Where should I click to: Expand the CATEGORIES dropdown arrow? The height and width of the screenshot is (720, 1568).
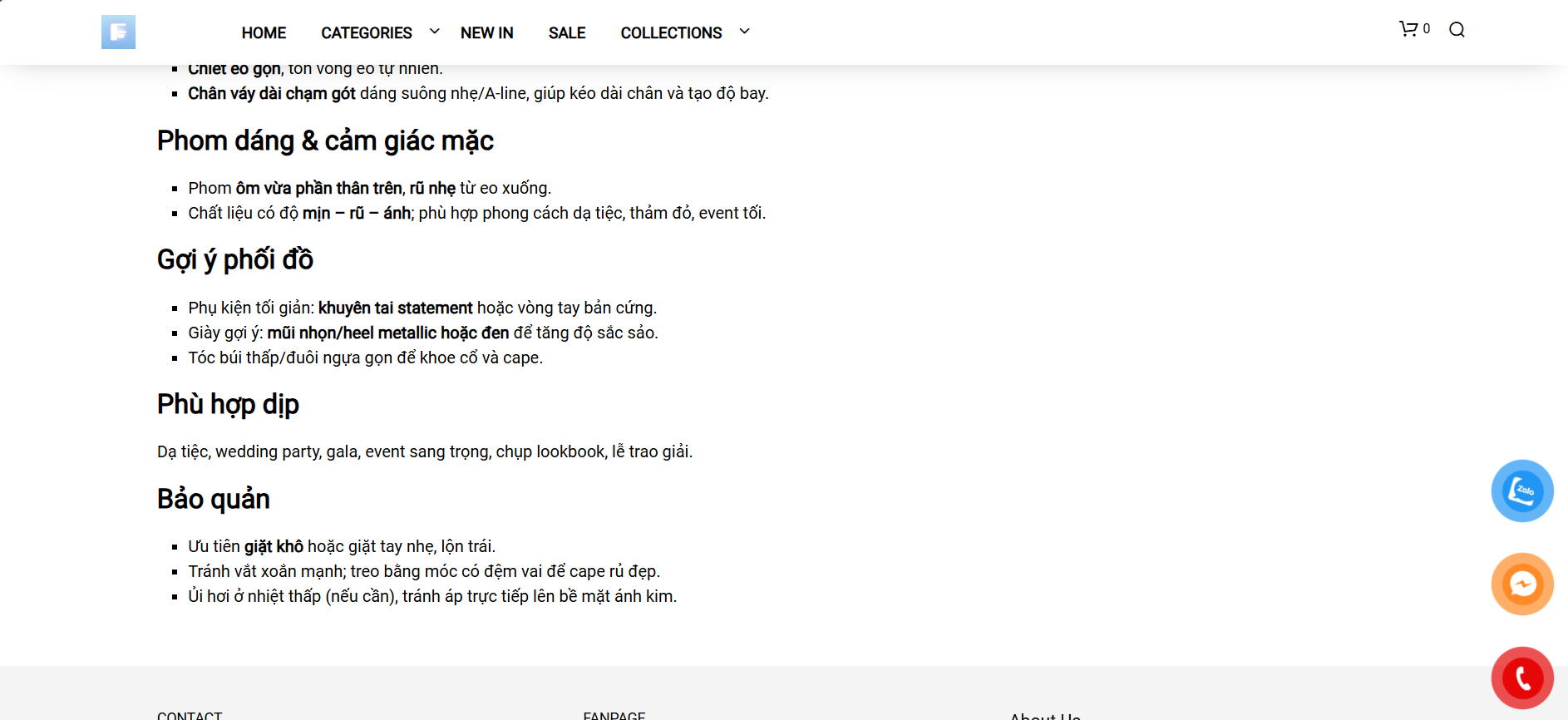pos(434,32)
